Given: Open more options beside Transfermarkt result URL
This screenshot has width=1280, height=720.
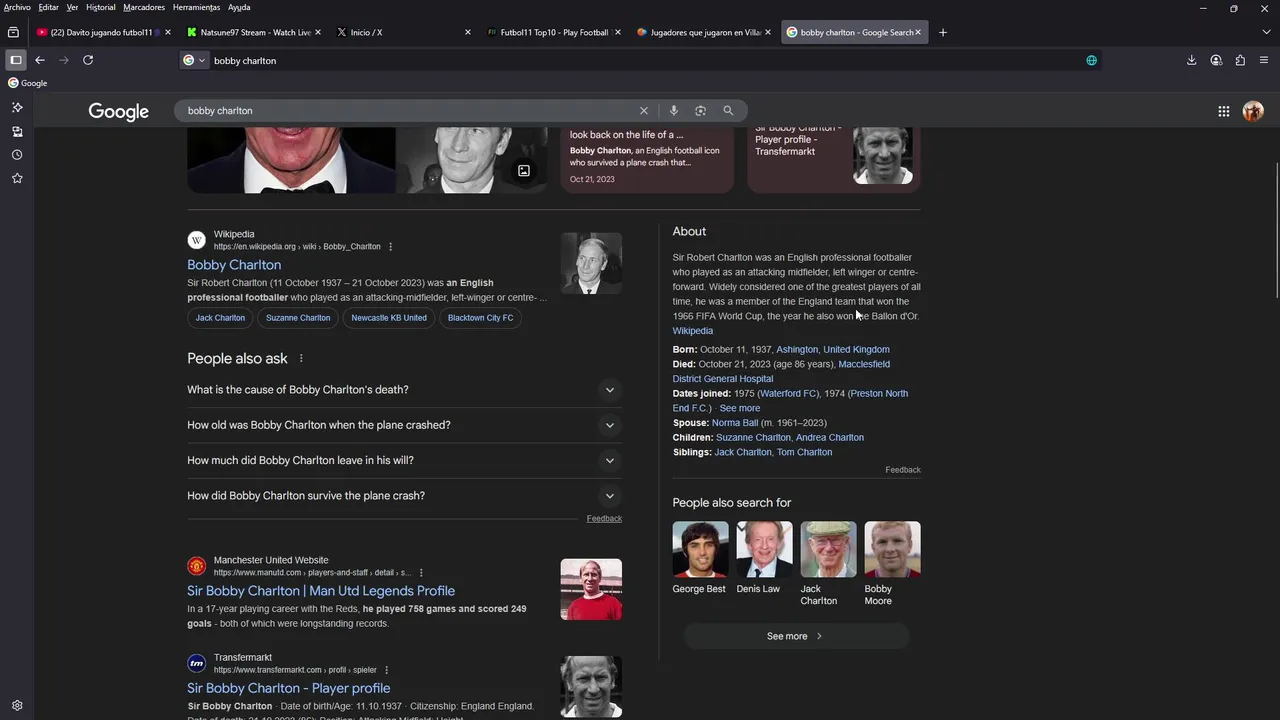Looking at the screenshot, I should pyautogui.click(x=386, y=670).
